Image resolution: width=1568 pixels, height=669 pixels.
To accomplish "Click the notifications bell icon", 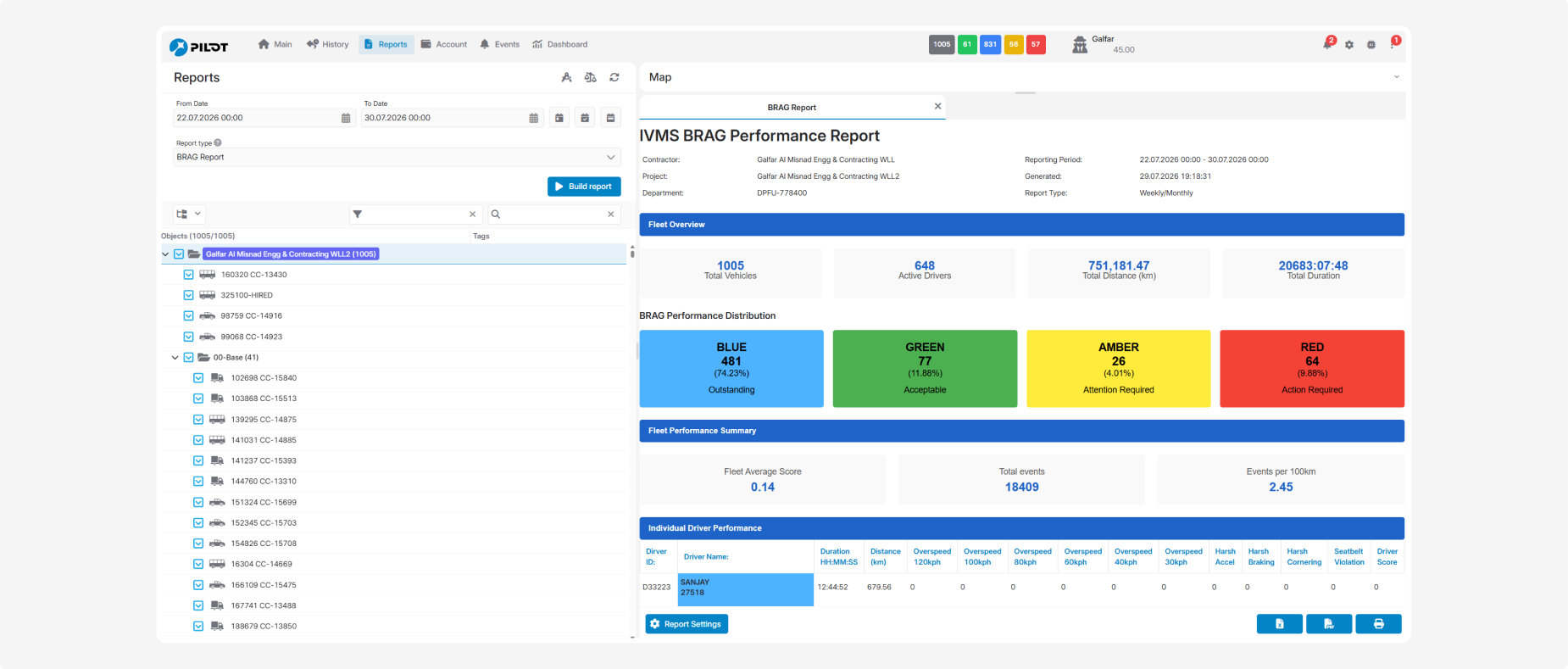I will pyautogui.click(x=1328, y=43).
